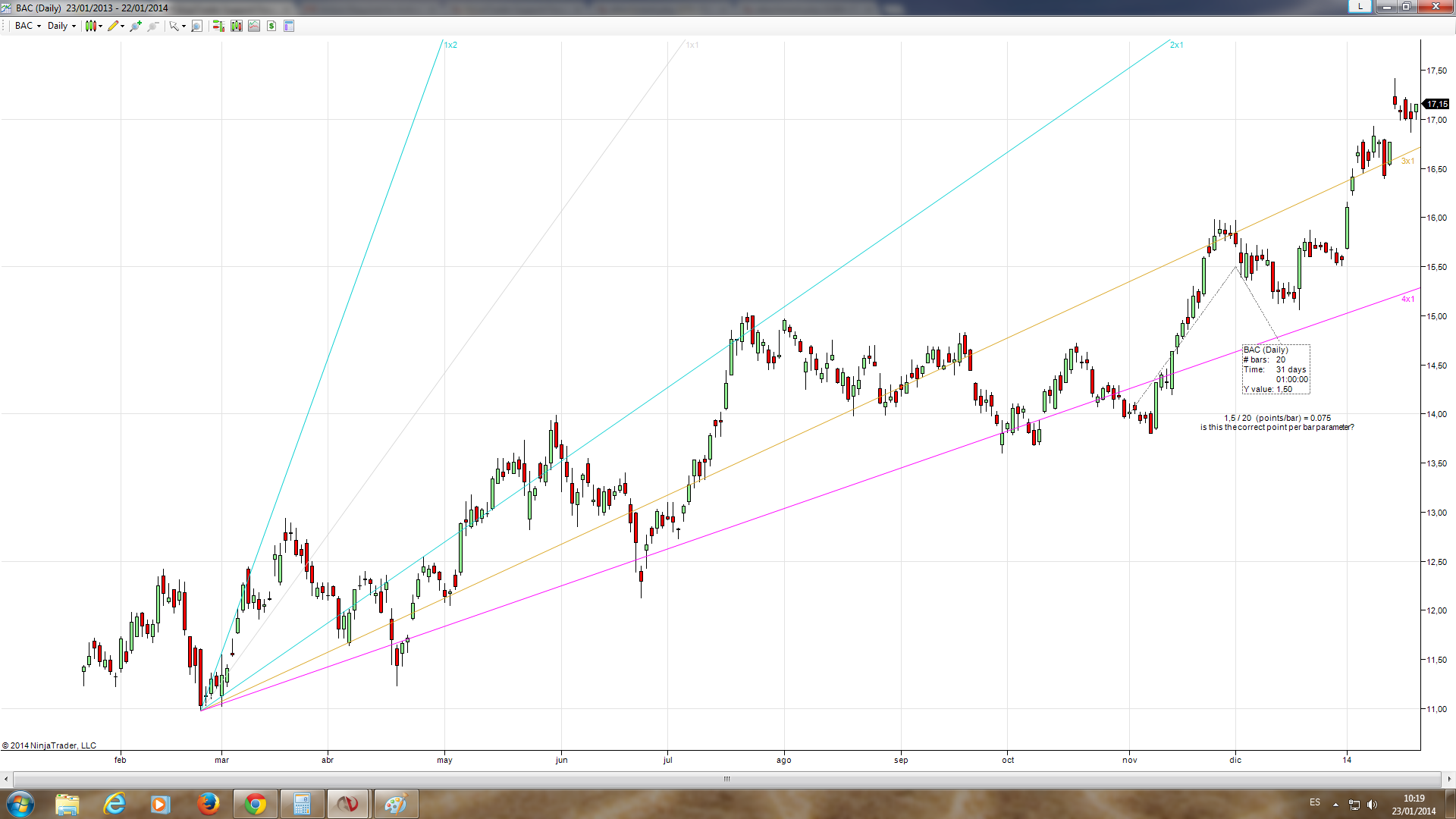The width and height of the screenshot is (1456, 819).
Task: Open the chart trader icon
Action: click(x=218, y=26)
